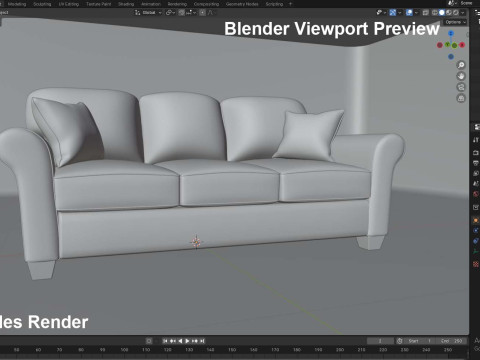Click the hand pan view icon
This screenshot has width=480, height=360.
pyautogui.click(x=461, y=76)
